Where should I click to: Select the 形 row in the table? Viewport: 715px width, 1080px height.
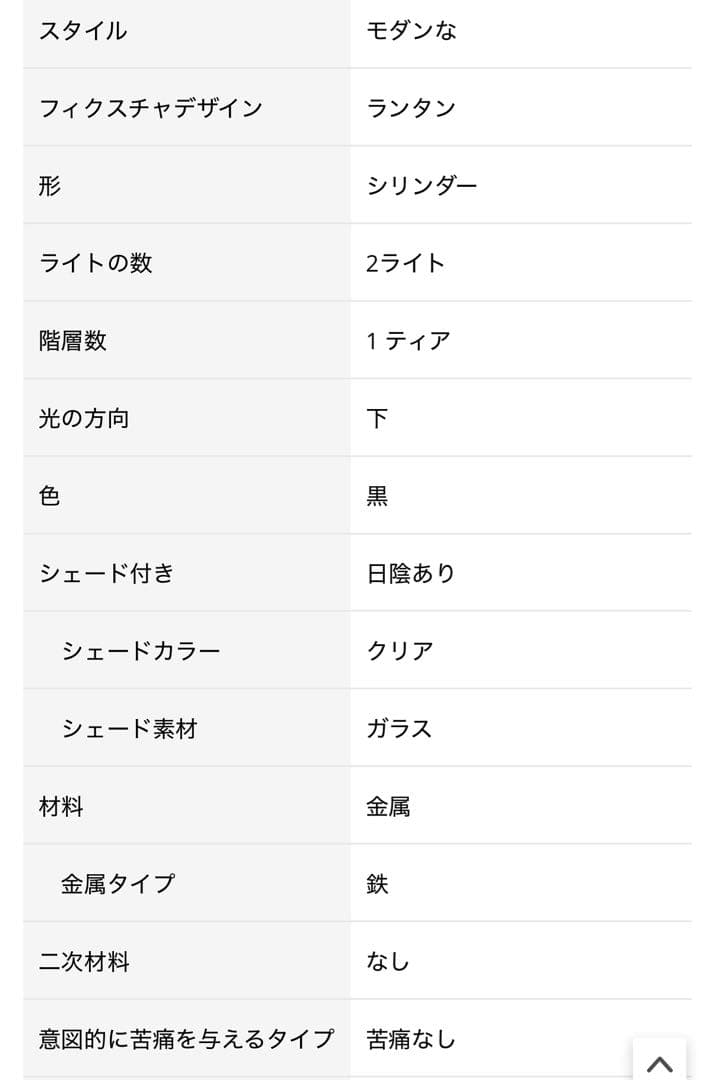coord(48,185)
